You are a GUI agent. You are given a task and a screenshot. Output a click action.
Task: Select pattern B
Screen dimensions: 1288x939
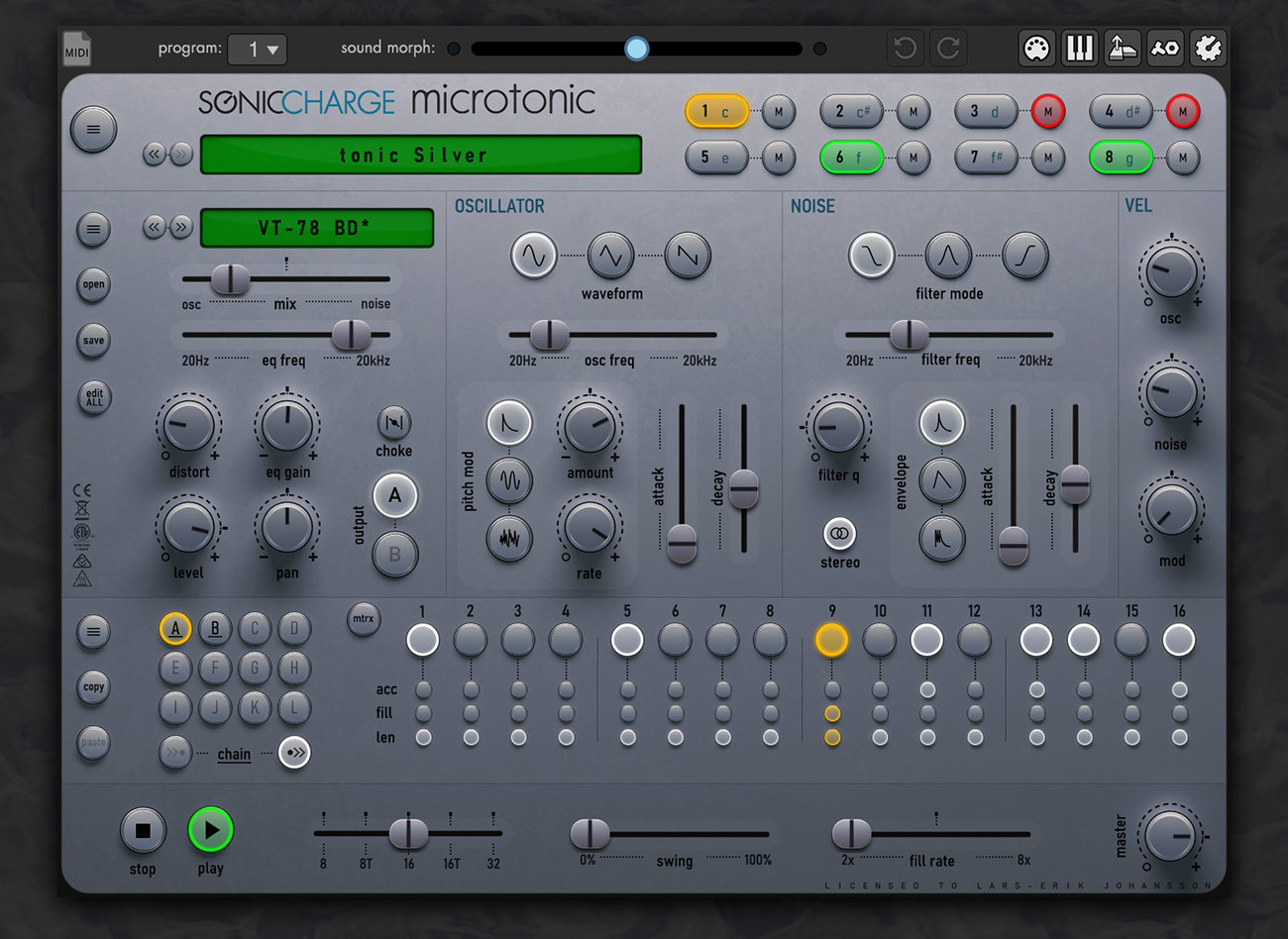tap(215, 628)
